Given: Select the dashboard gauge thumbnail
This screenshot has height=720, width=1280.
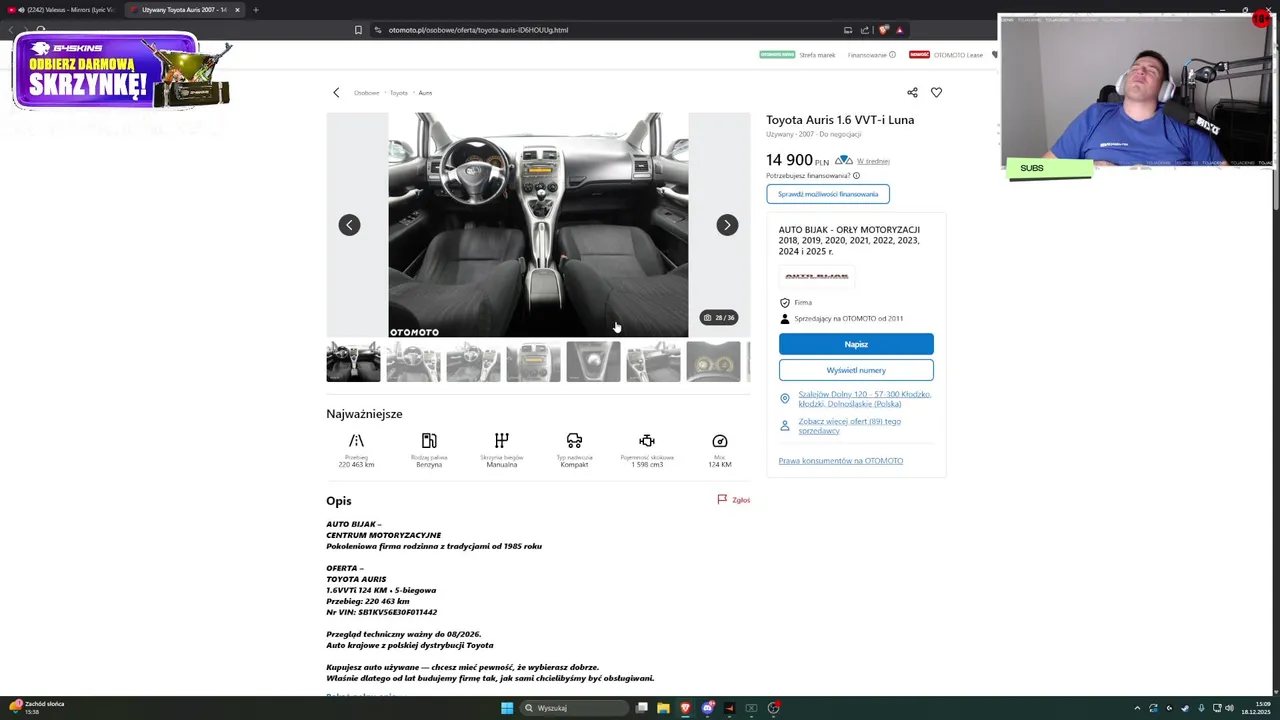Looking at the screenshot, I should (x=713, y=362).
